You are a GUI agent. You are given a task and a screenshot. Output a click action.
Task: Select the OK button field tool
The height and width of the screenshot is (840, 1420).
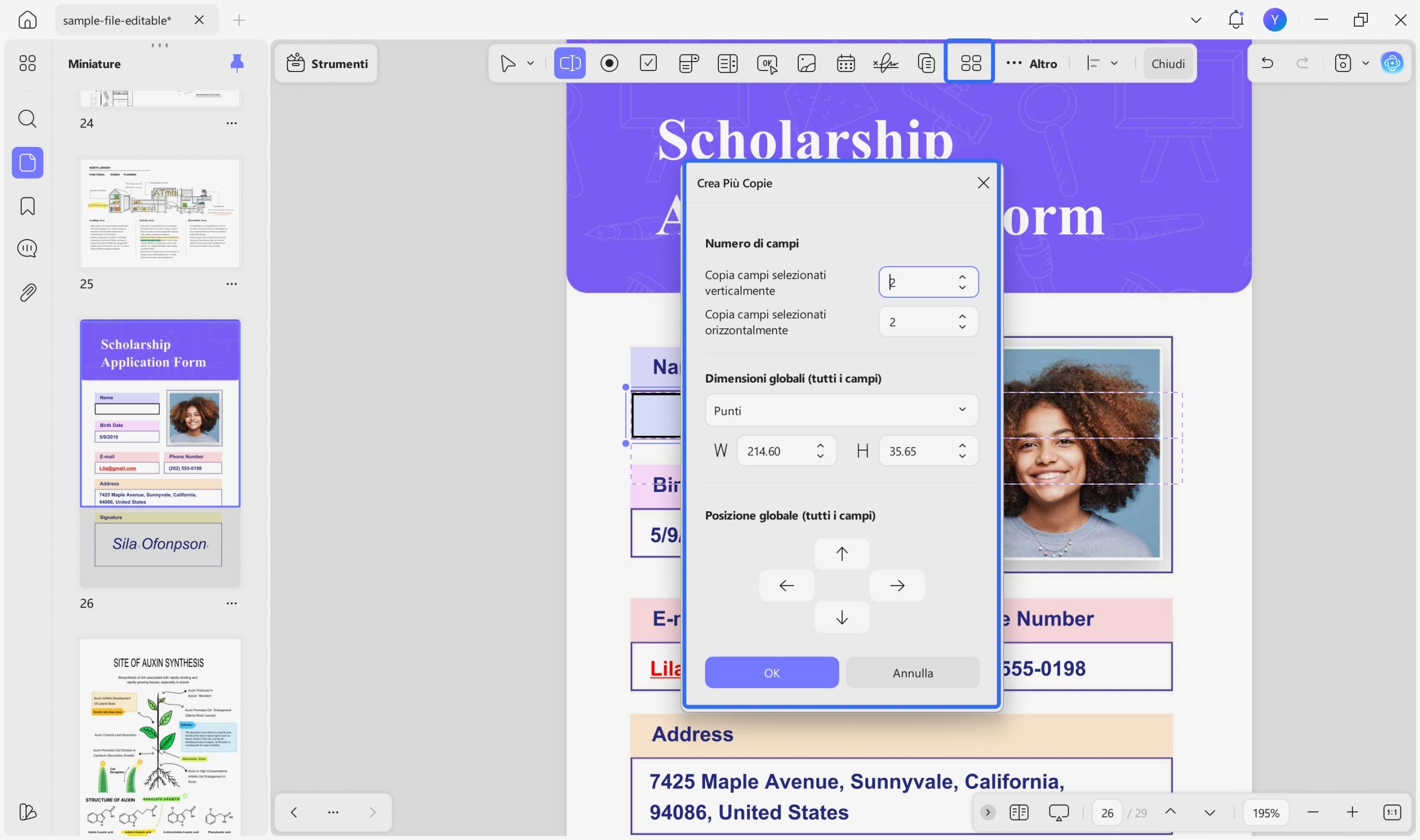pos(767,63)
